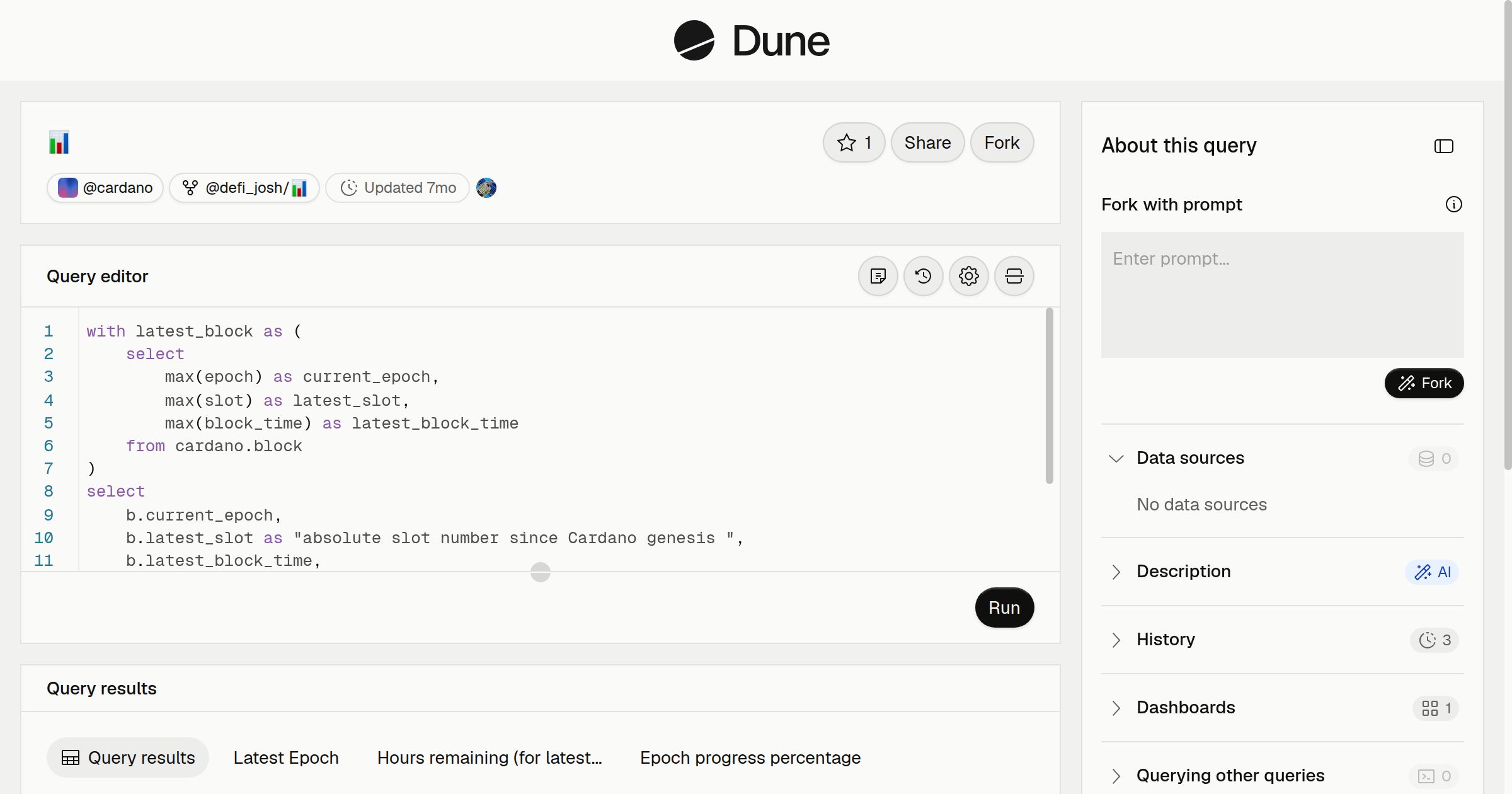Open the @defi_josh forked-from link

point(244,188)
